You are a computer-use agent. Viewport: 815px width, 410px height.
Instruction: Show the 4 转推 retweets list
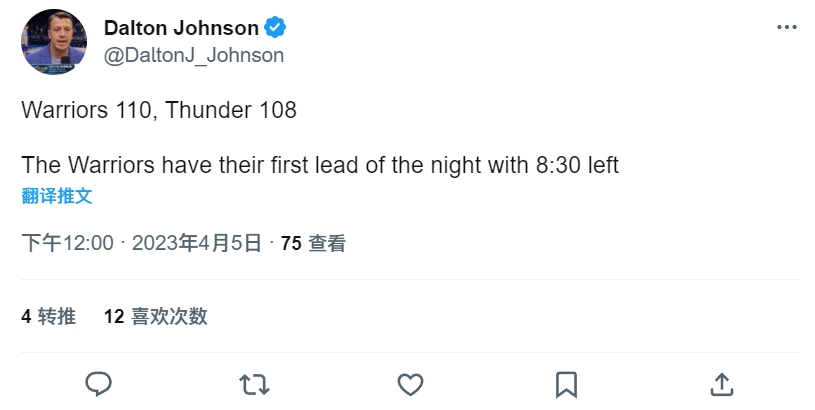click(x=48, y=316)
